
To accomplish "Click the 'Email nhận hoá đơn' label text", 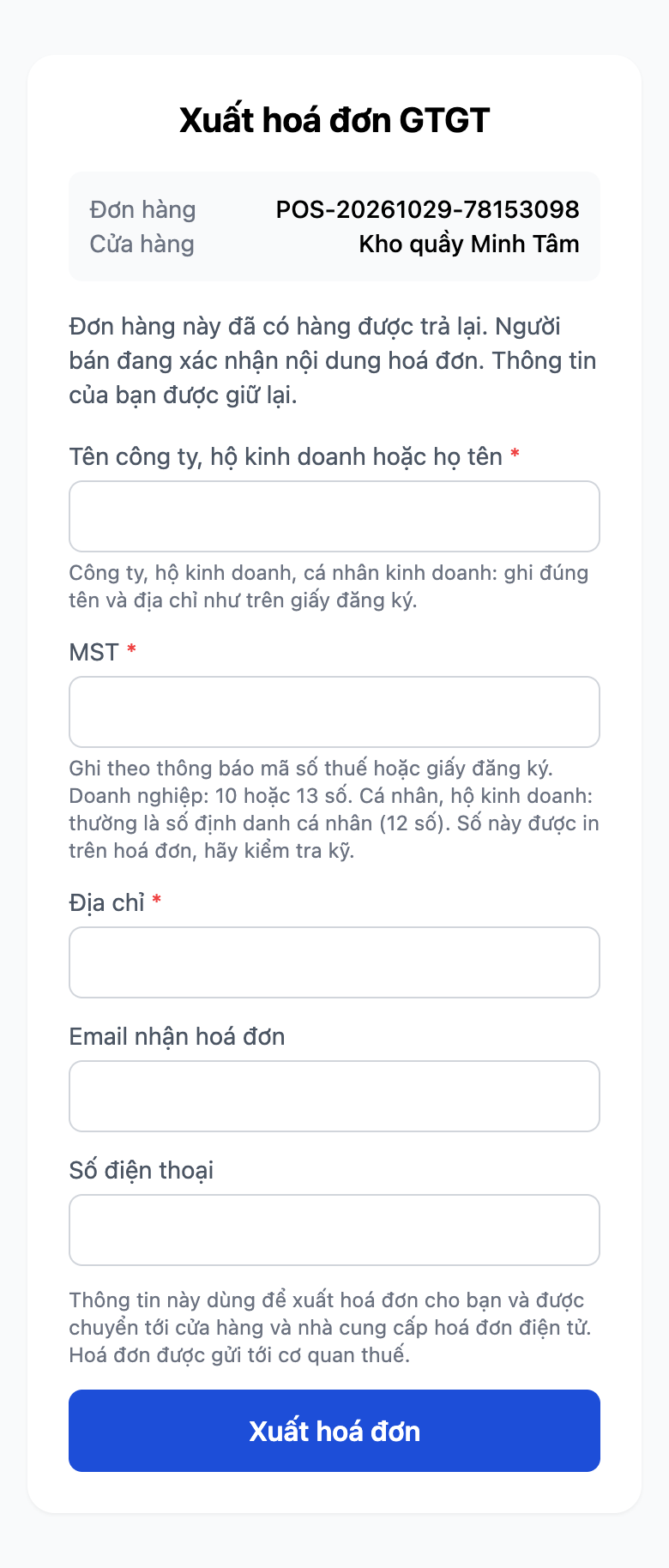I will pyautogui.click(x=177, y=1036).
